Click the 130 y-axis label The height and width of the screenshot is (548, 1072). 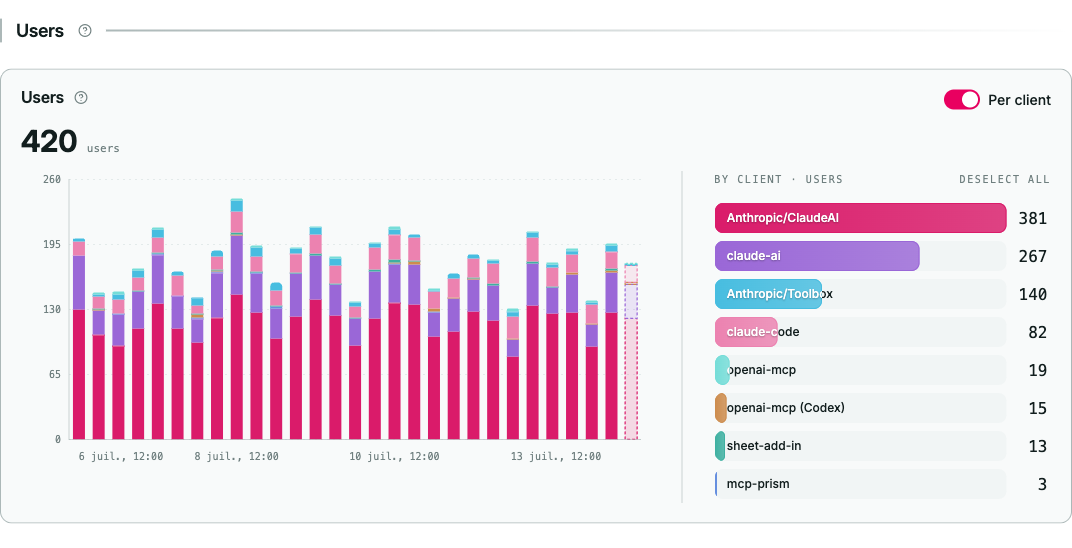click(53, 310)
